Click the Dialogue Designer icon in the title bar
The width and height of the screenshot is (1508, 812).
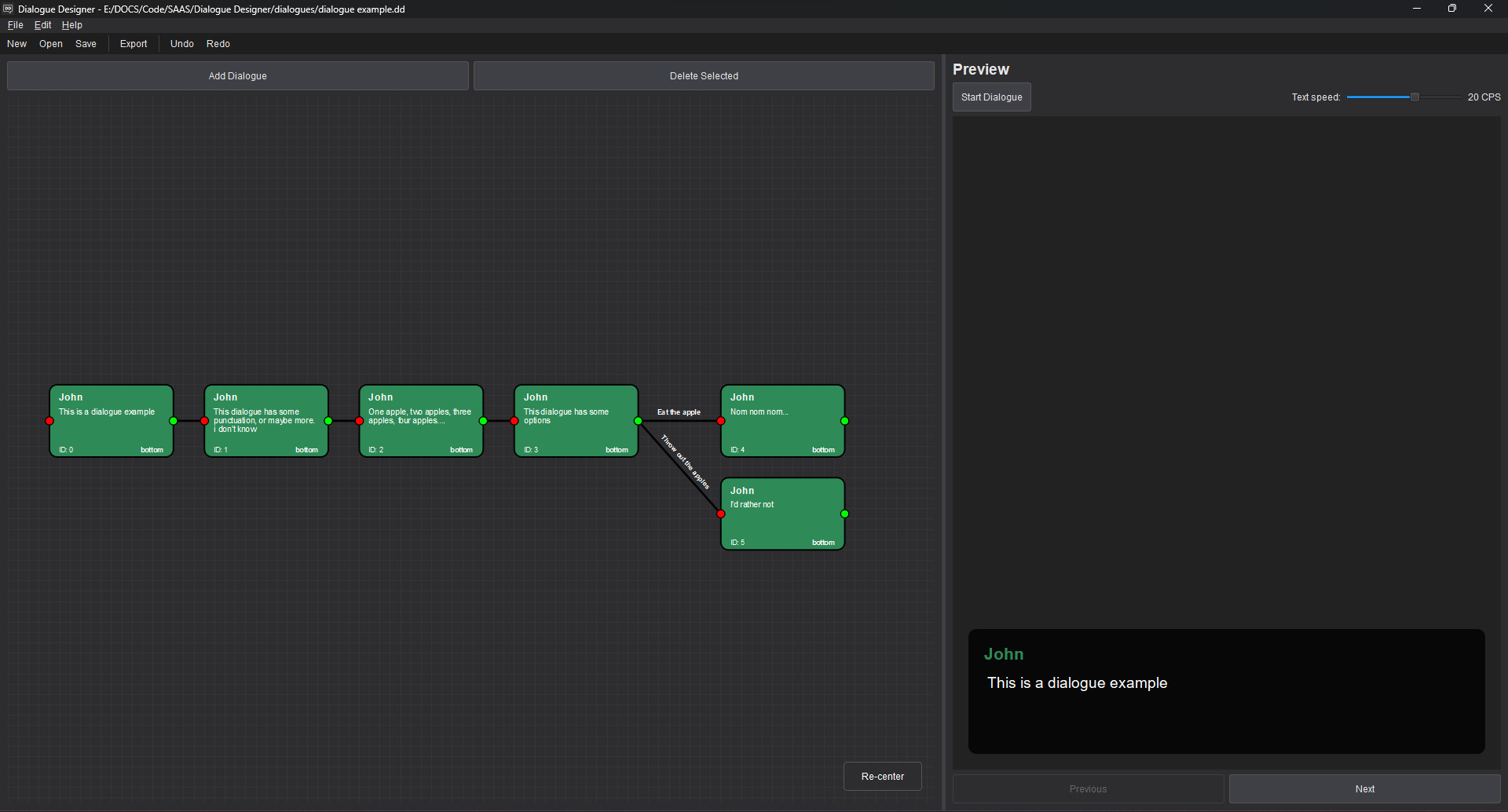pyautogui.click(x=8, y=9)
